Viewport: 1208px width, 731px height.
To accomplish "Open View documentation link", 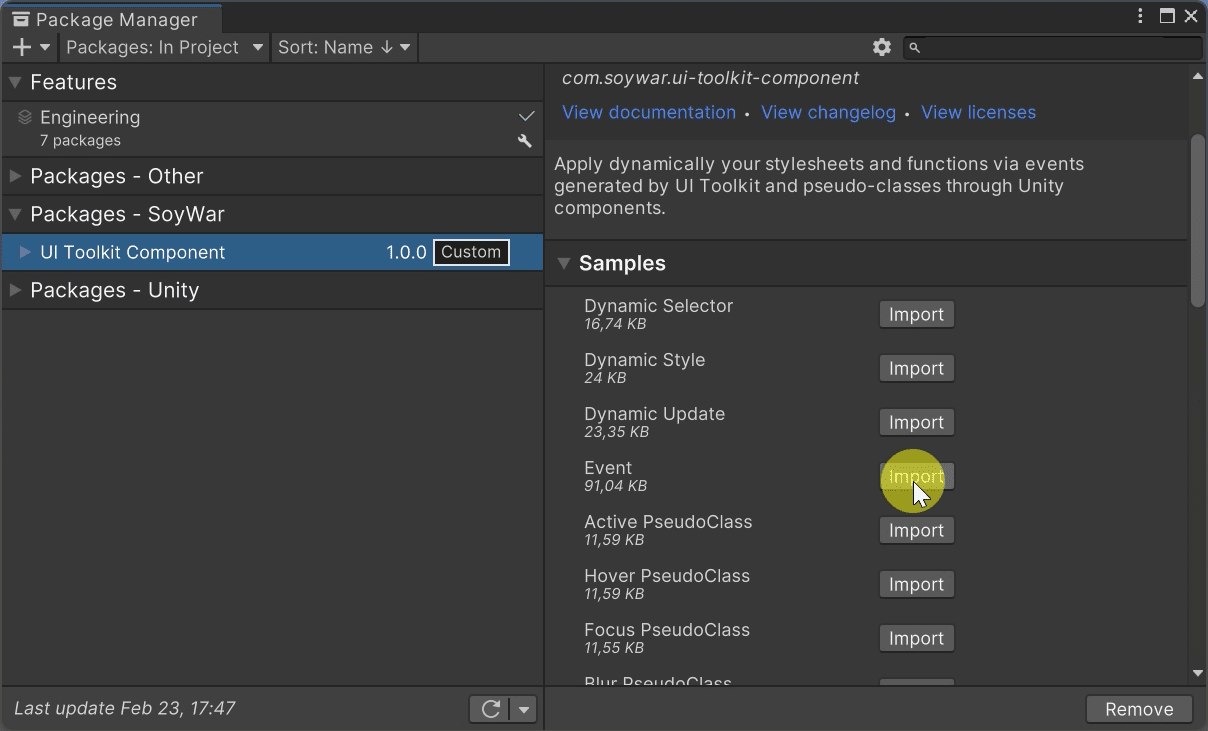I will [649, 112].
